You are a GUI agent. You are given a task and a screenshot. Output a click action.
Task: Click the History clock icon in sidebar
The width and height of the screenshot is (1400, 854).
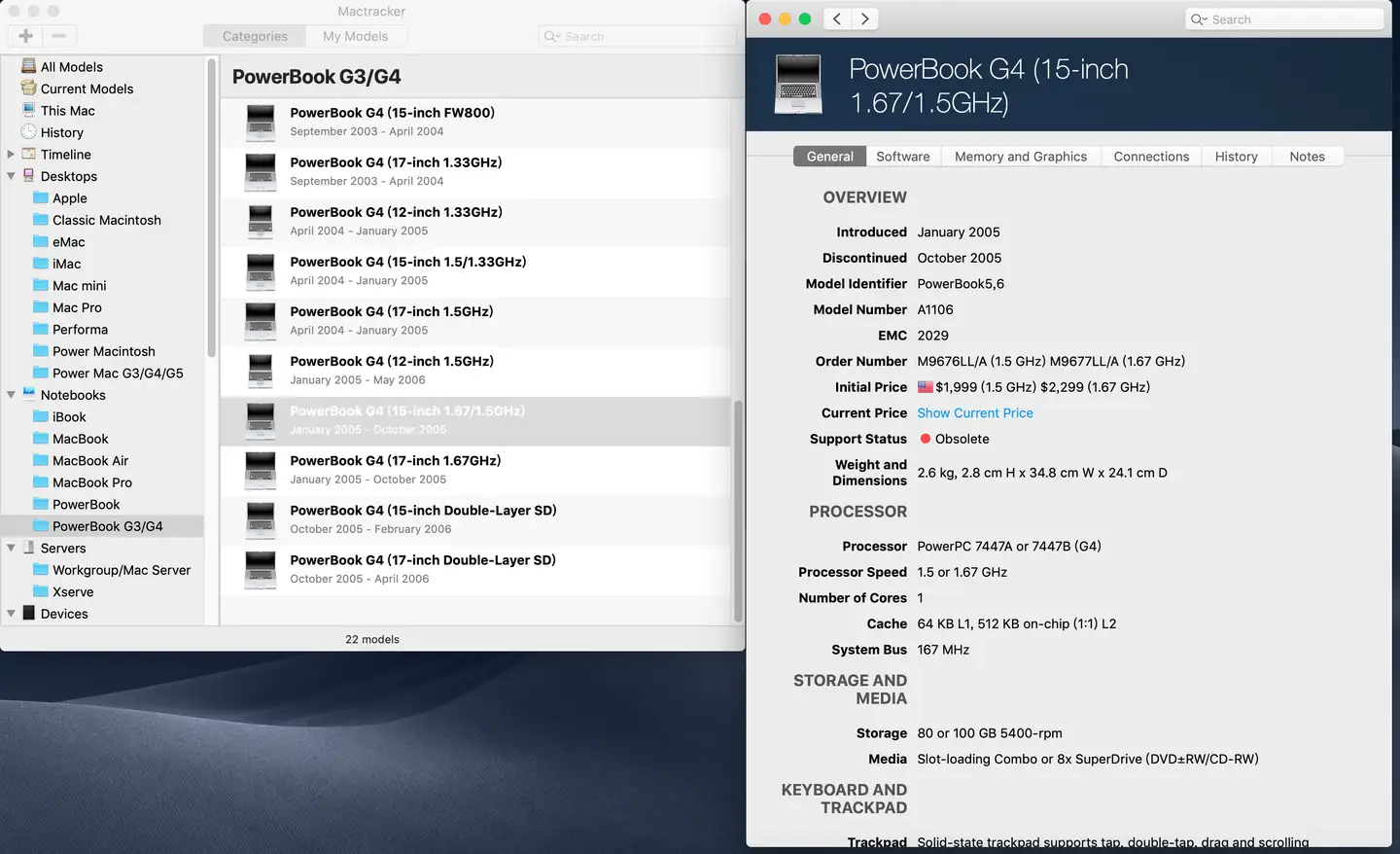(x=29, y=132)
